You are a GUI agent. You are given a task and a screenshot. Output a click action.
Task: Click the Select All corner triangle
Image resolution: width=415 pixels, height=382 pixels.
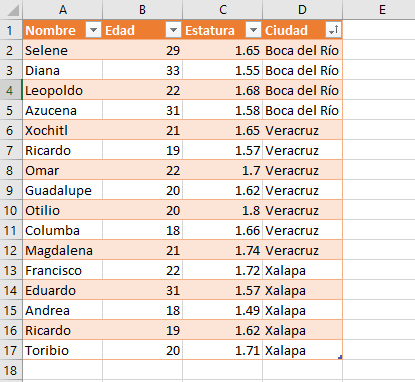click(x=13, y=10)
